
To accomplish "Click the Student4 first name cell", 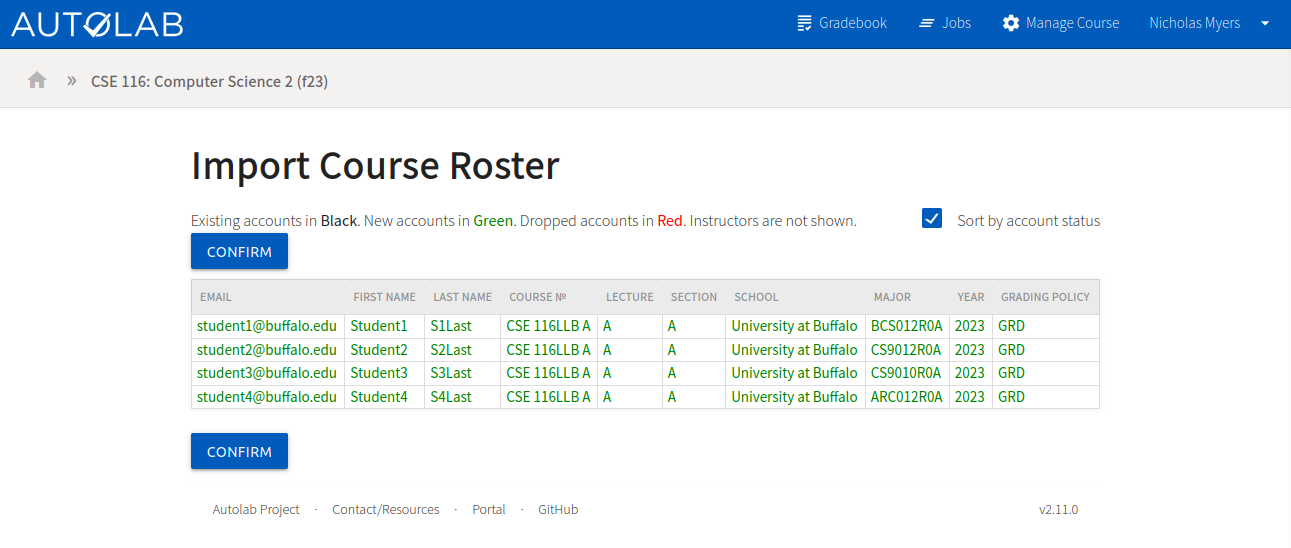I will tap(385, 397).
